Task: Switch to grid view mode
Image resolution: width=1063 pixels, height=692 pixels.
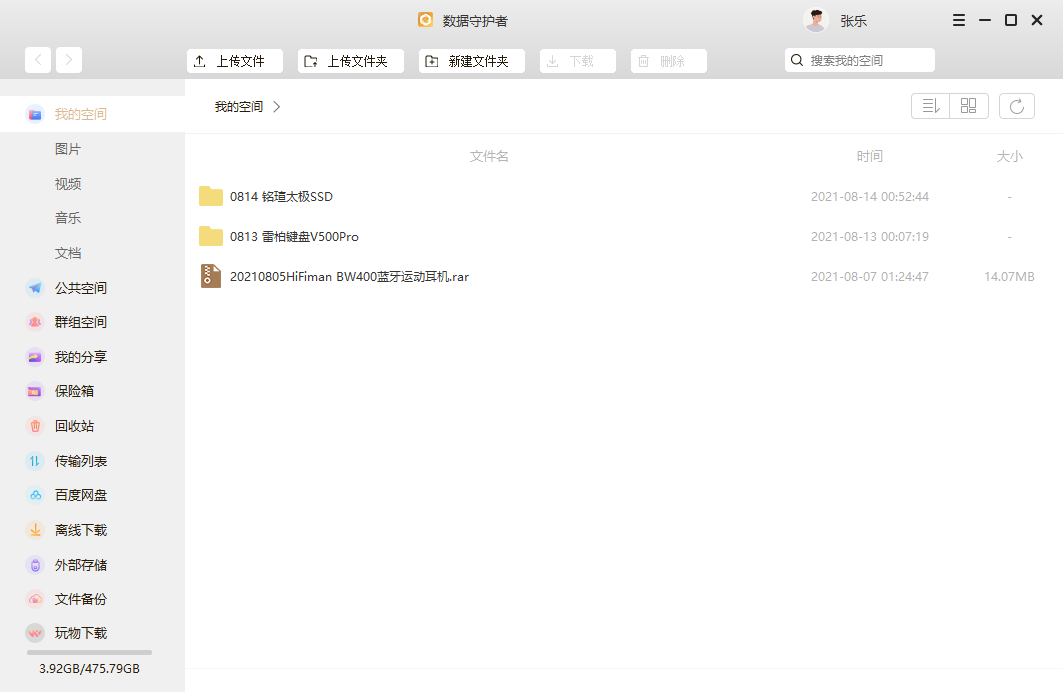Action: 969,106
